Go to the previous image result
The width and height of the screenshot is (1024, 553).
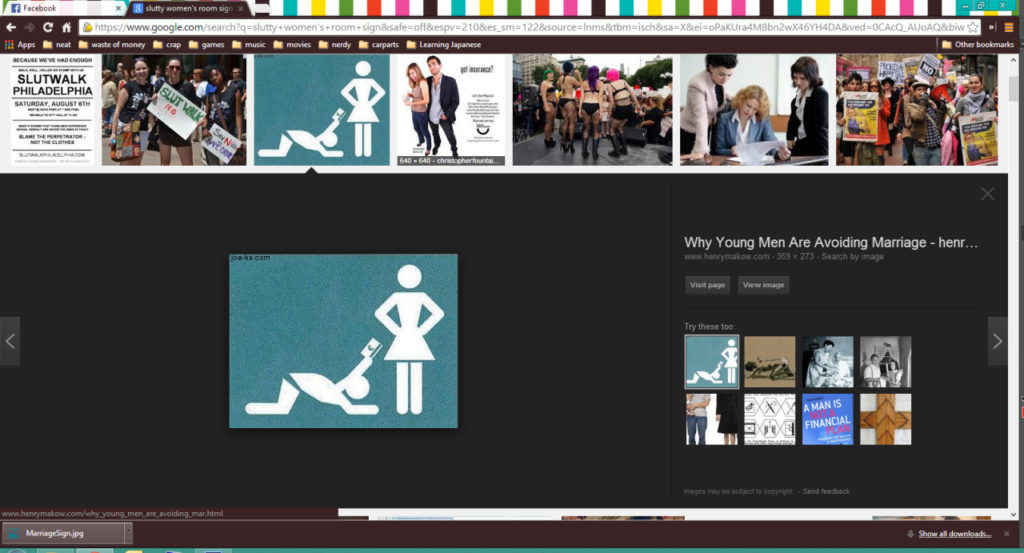(10, 341)
